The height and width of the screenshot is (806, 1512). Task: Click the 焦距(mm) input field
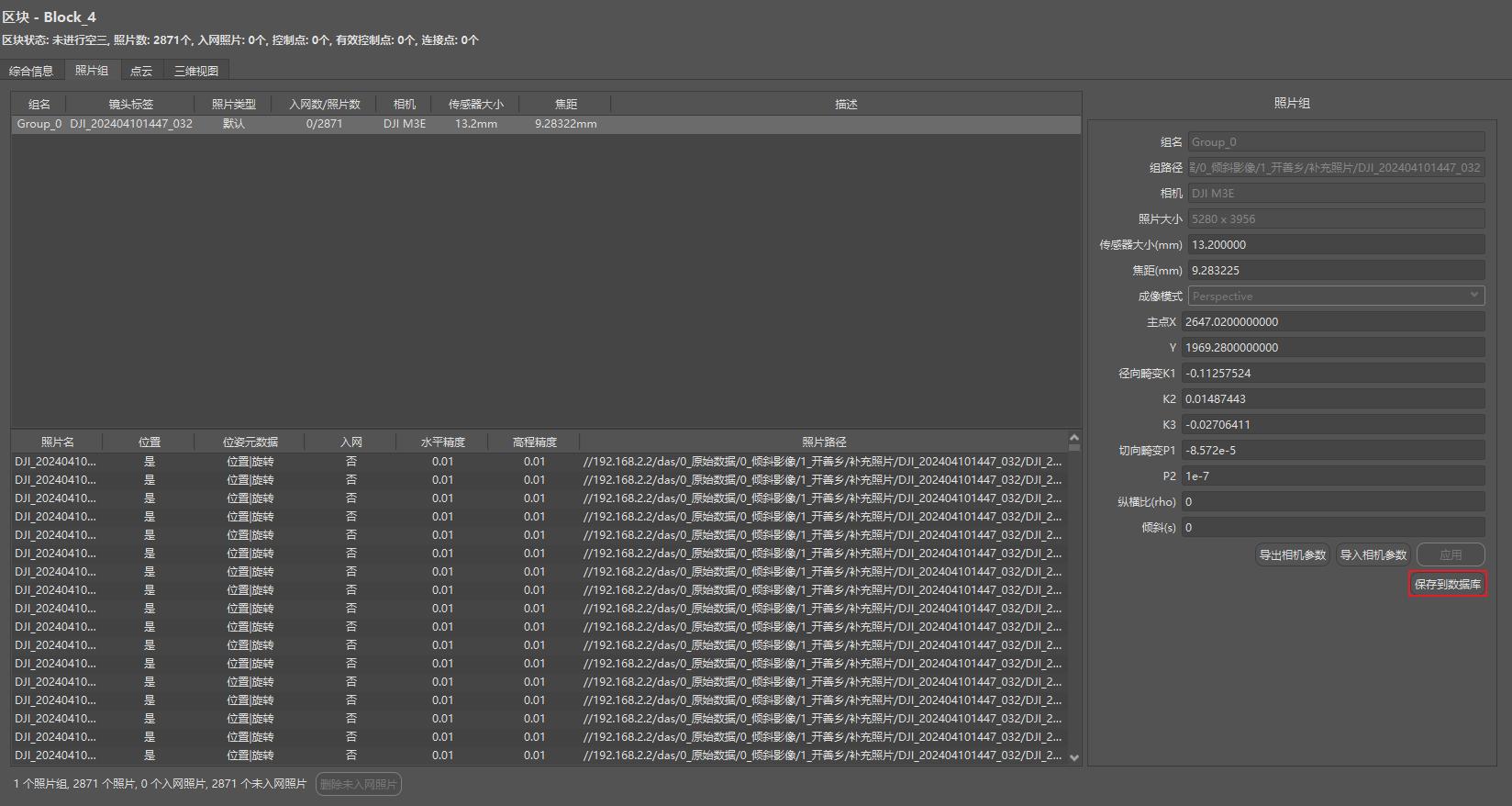click(1336, 270)
